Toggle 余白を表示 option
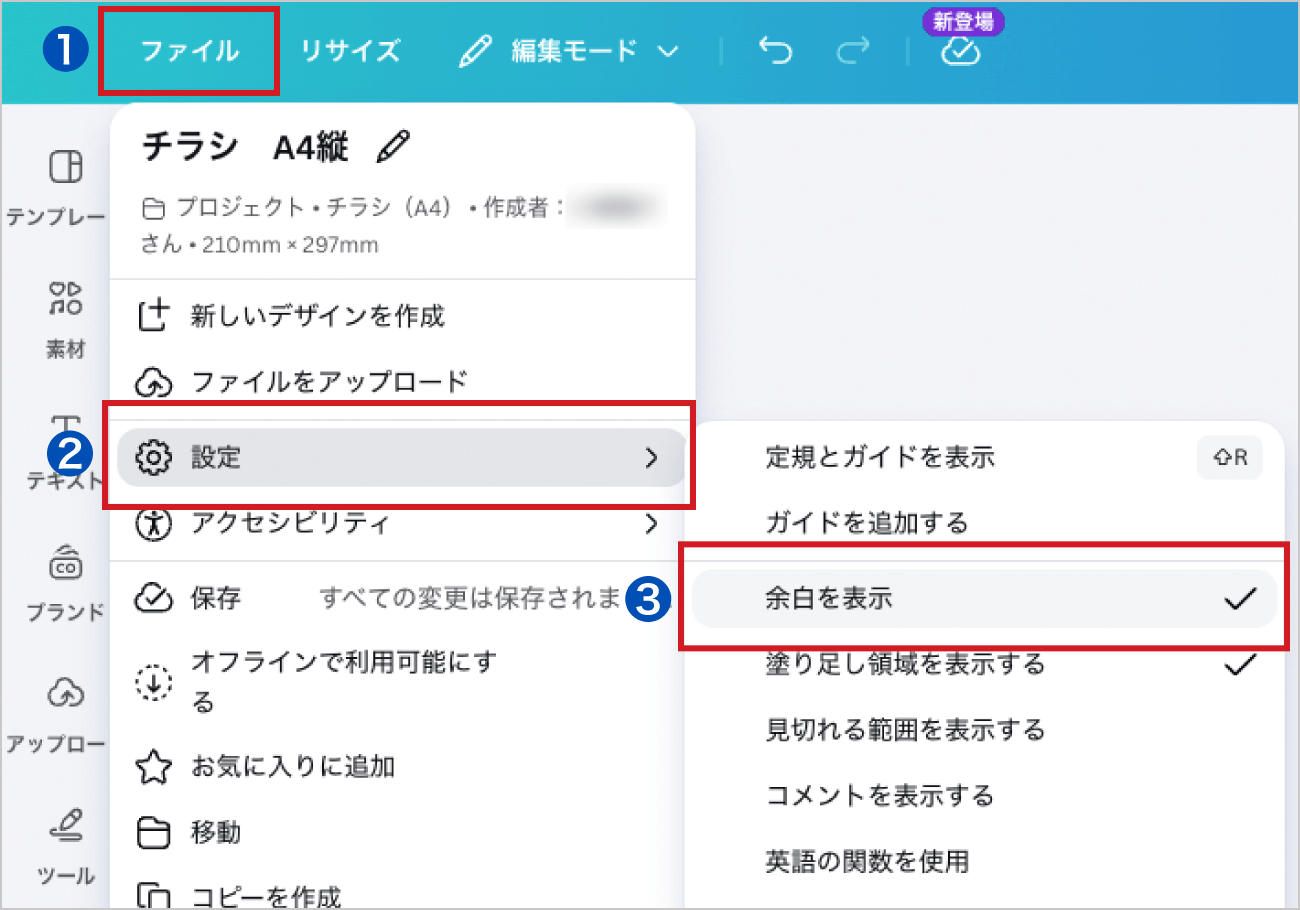Screen dimensions: 1300x910 (x=984, y=598)
